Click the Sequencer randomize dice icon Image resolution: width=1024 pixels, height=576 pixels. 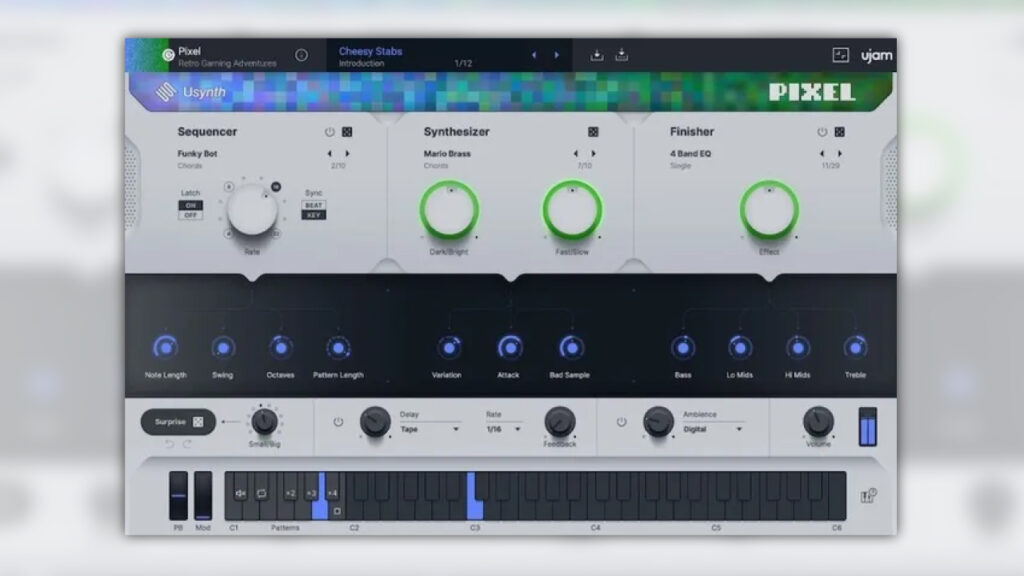(x=346, y=132)
